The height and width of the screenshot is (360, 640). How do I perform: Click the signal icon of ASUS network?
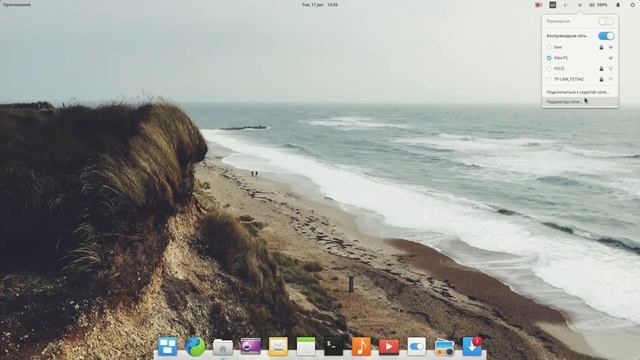pyautogui.click(x=611, y=69)
